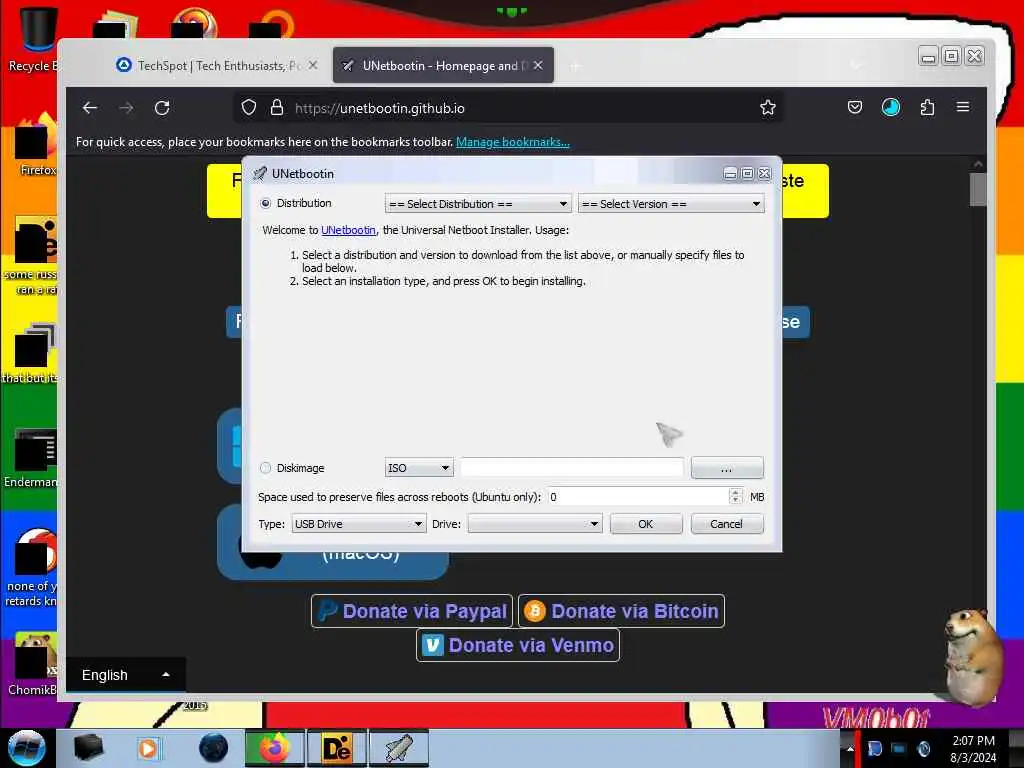The height and width of the screenshot is (768, 1024).
Task: Click OK in UNetbootin dialog
Action: pos(646,524)
